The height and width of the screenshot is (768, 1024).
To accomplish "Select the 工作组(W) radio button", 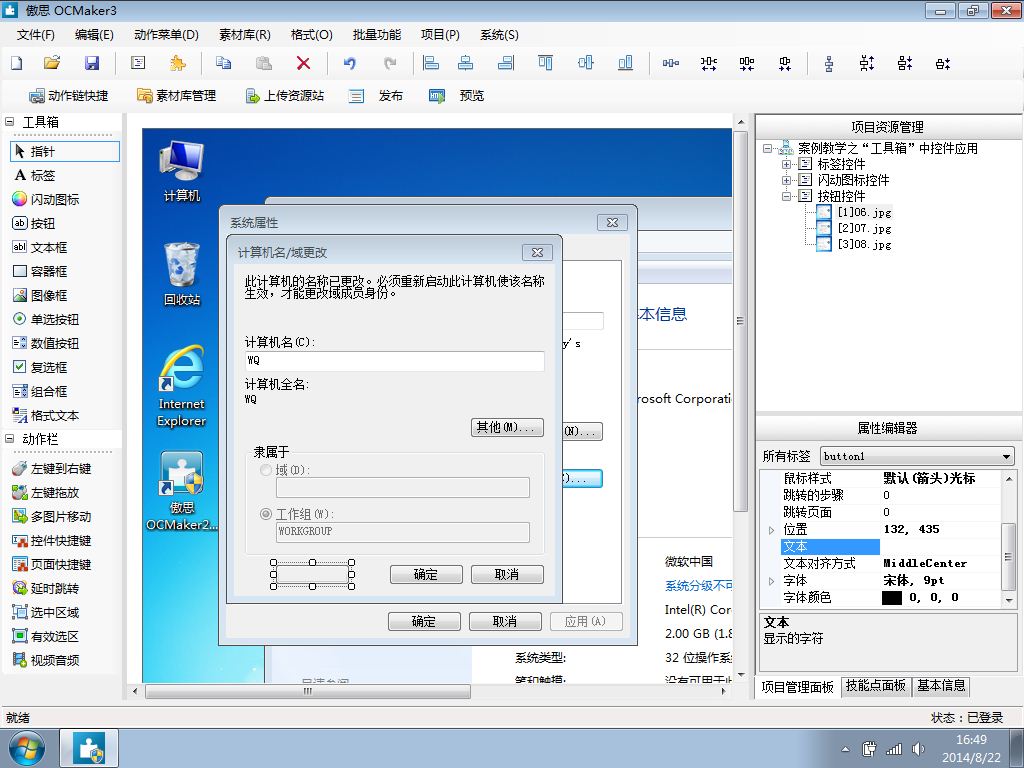I will 266,514.
